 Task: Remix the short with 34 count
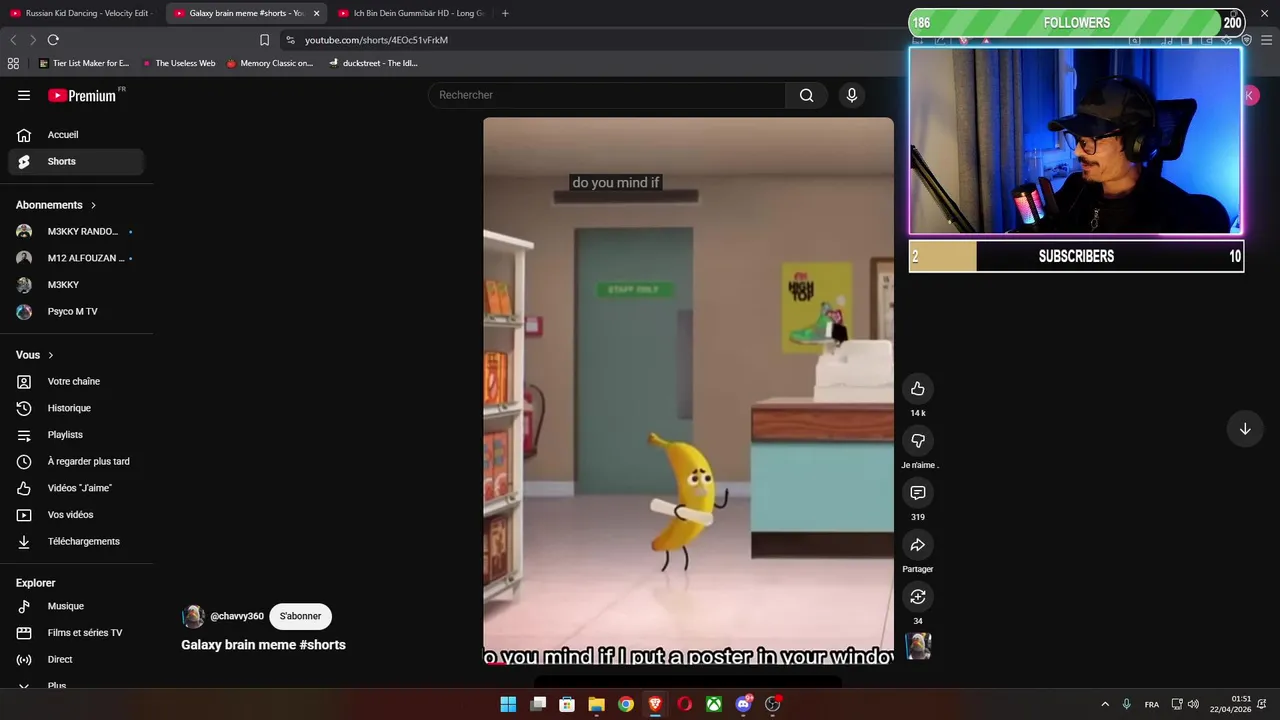coord(918,597)
